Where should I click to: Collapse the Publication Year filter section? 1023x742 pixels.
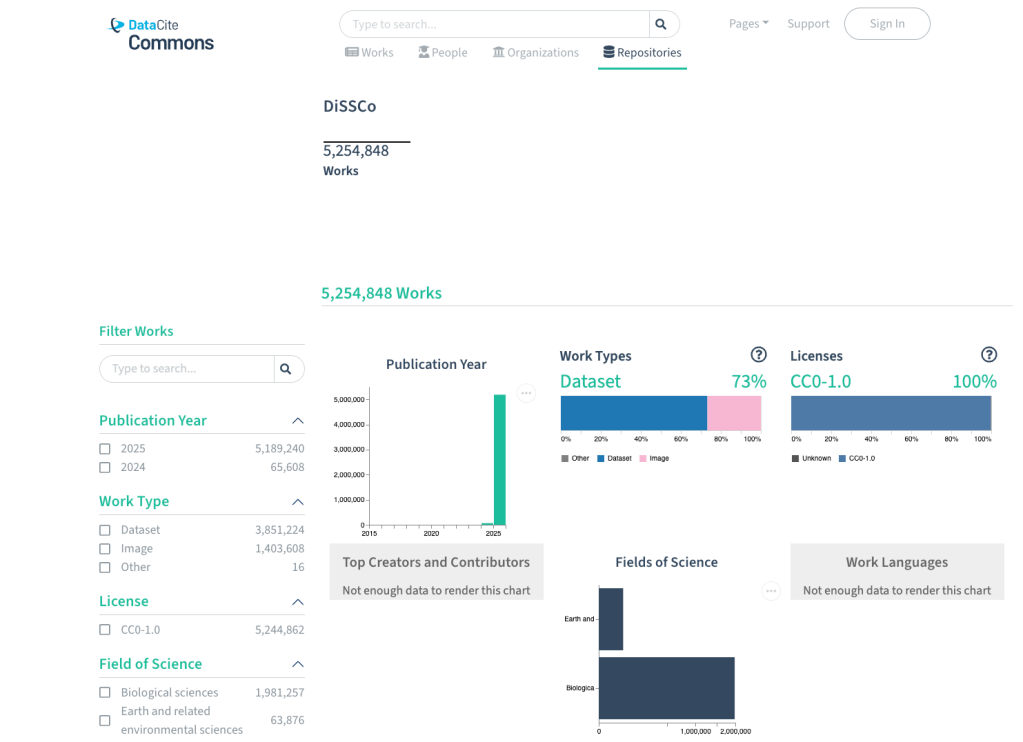click(297, 421)
